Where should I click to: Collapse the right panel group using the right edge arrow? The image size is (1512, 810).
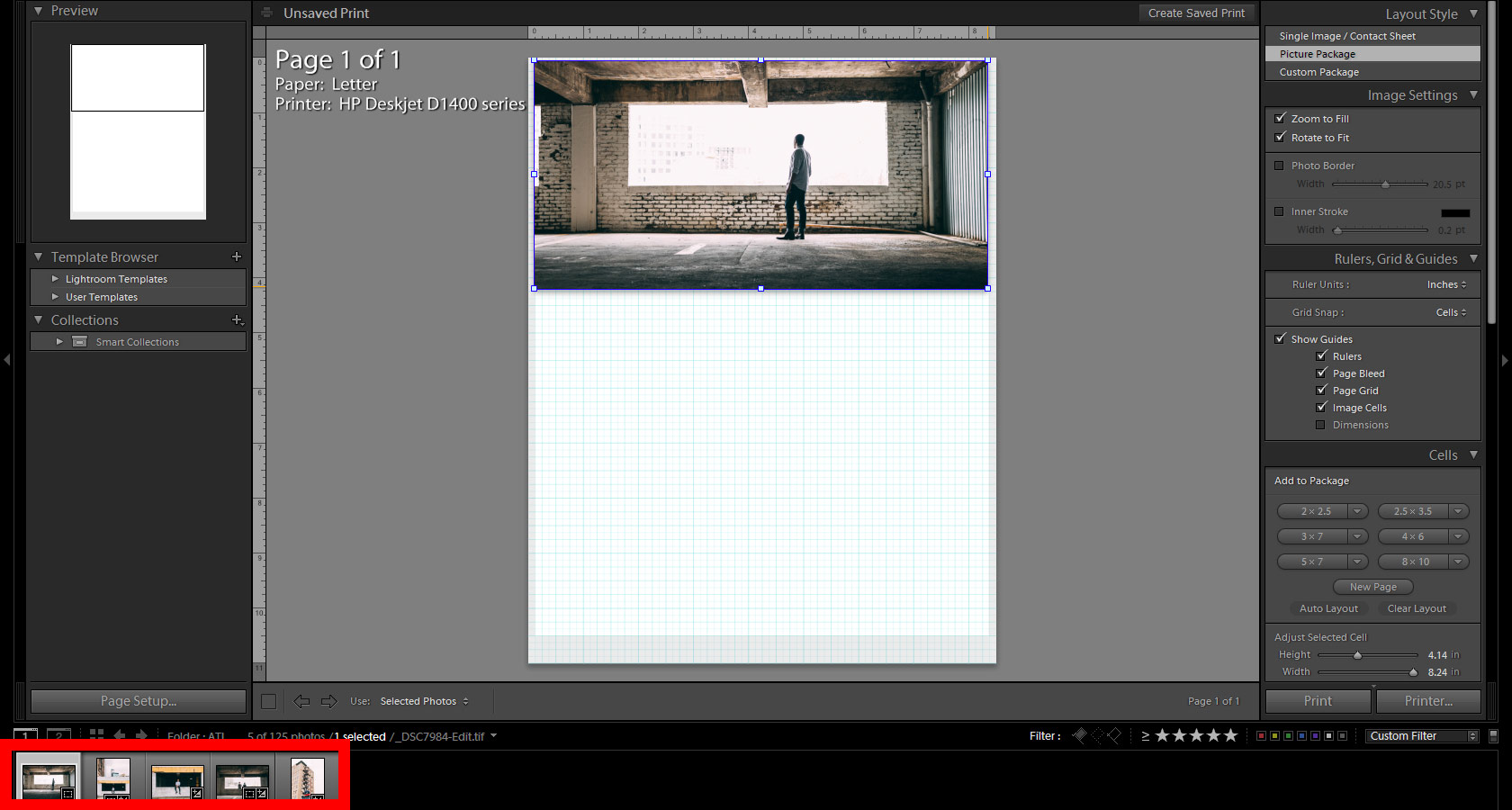point(1505,360)
